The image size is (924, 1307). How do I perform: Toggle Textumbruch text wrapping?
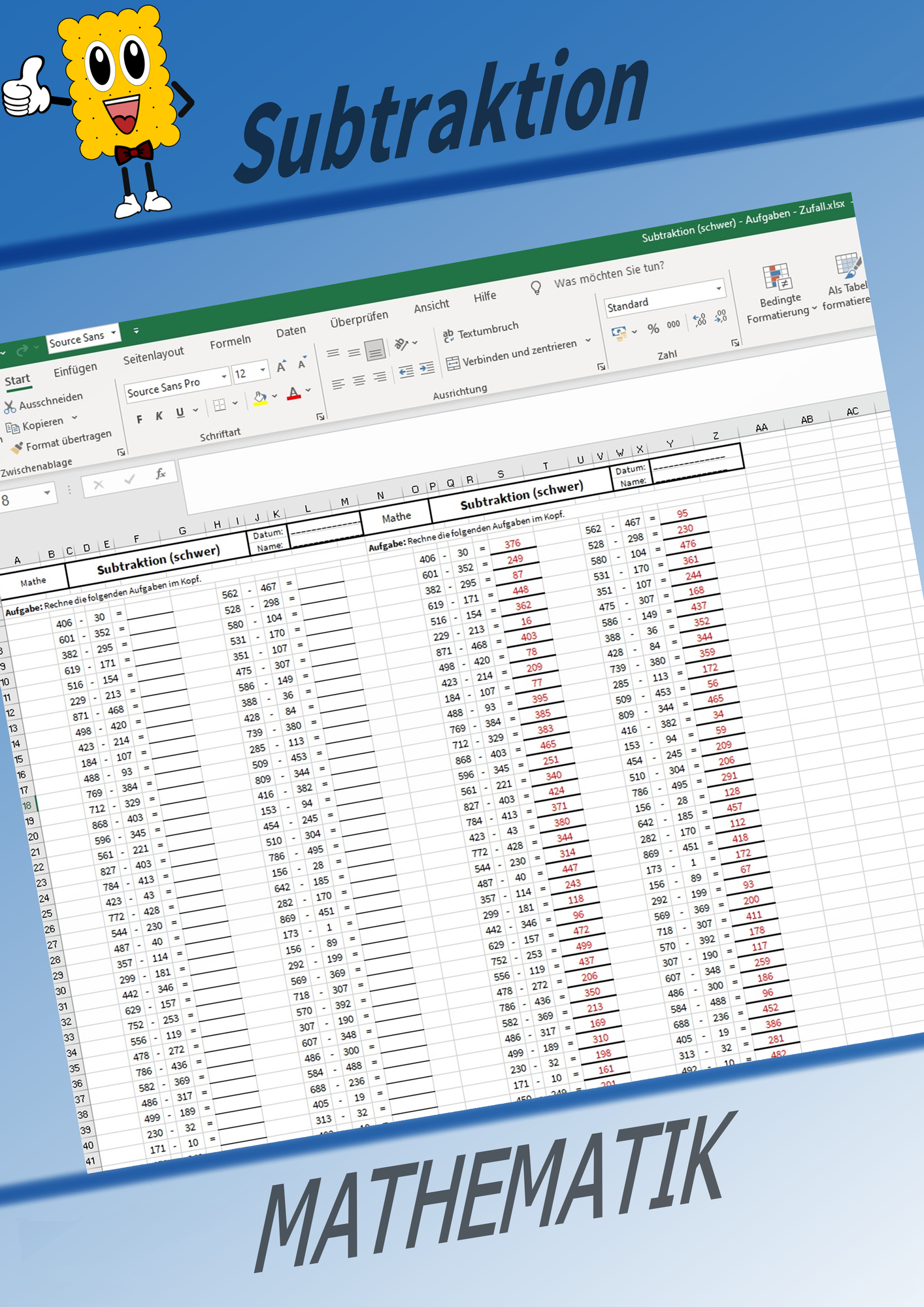(x=480, y=331)
